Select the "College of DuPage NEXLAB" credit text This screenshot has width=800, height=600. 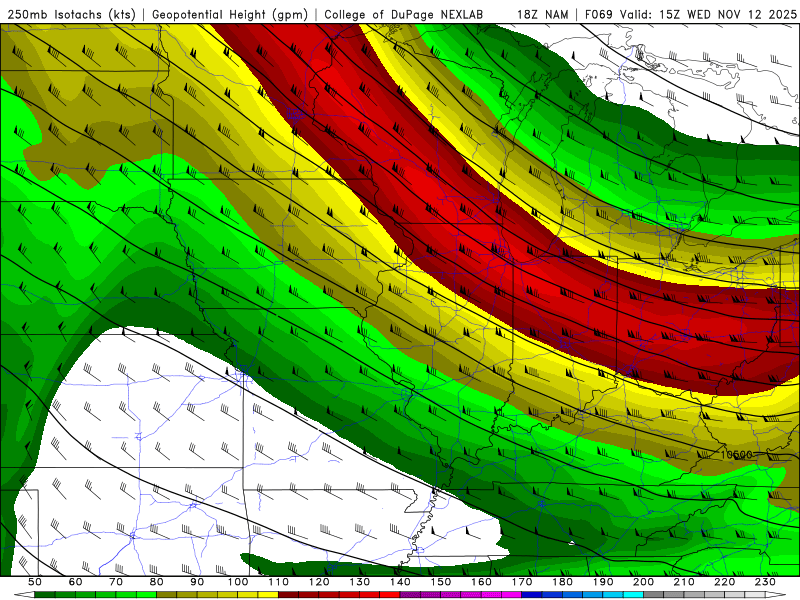click(403, 15)
